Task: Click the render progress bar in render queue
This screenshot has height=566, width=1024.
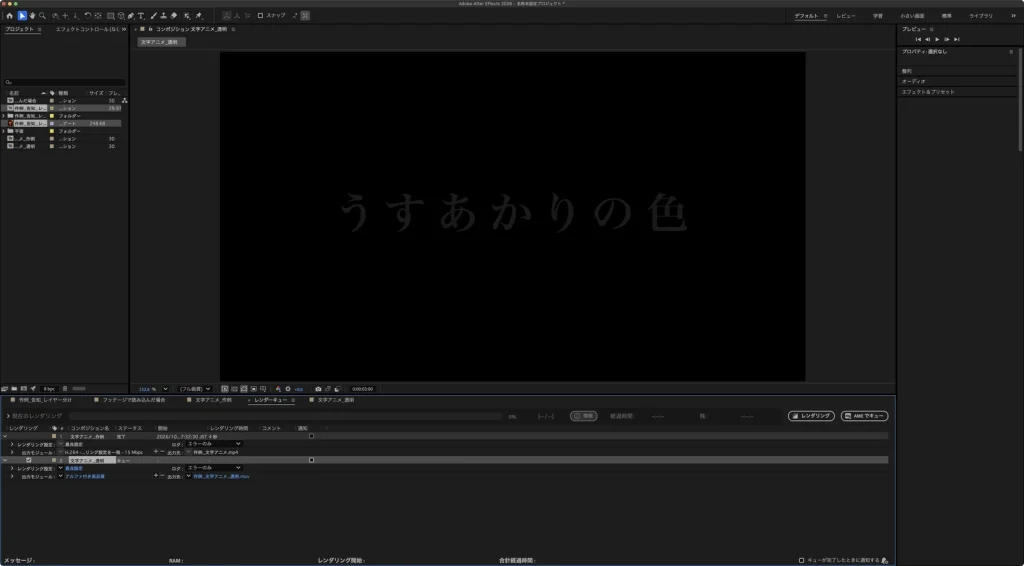Action: point(285,416)
